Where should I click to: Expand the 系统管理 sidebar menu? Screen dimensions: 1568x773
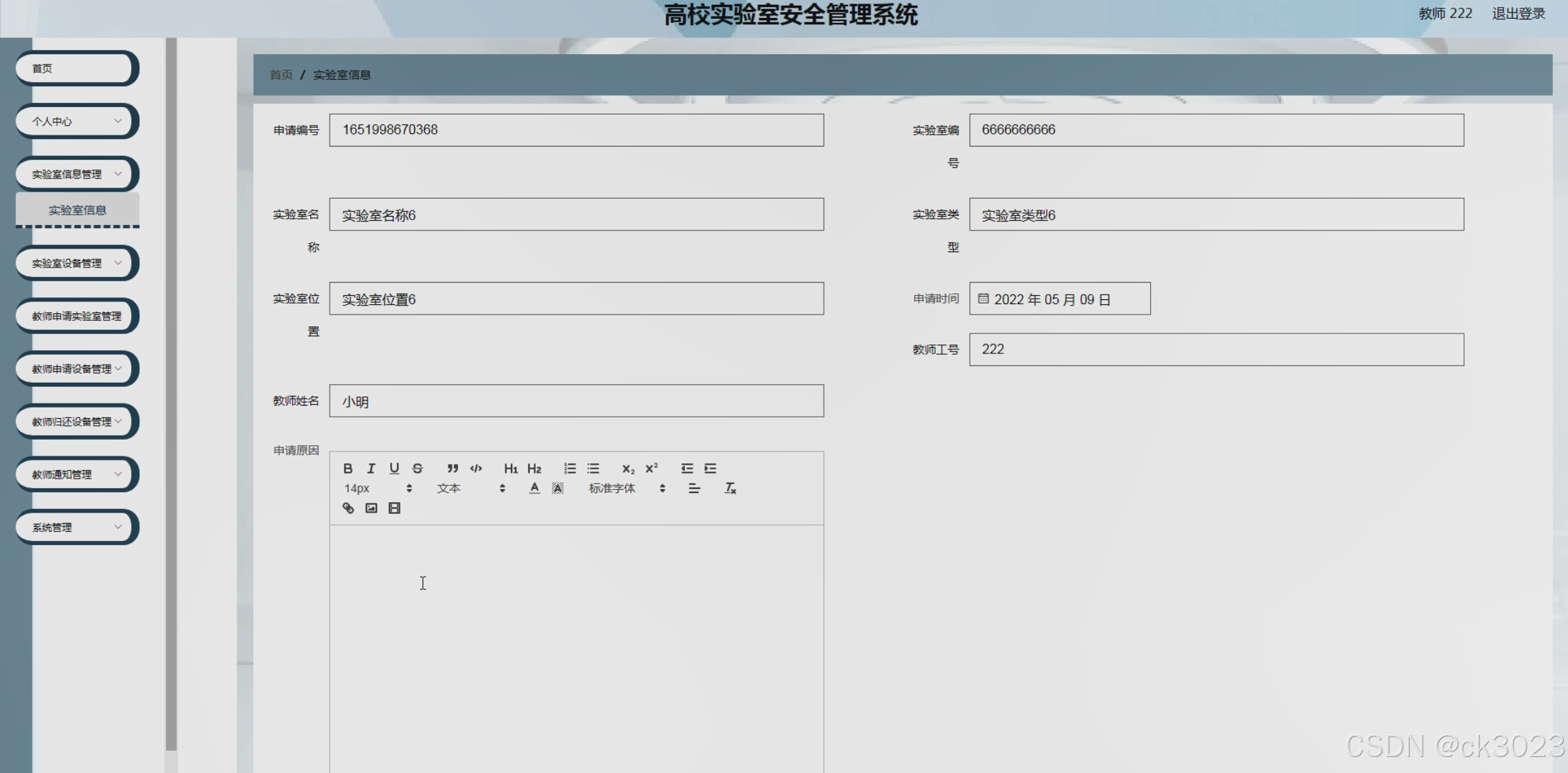[x=76, y=527]
